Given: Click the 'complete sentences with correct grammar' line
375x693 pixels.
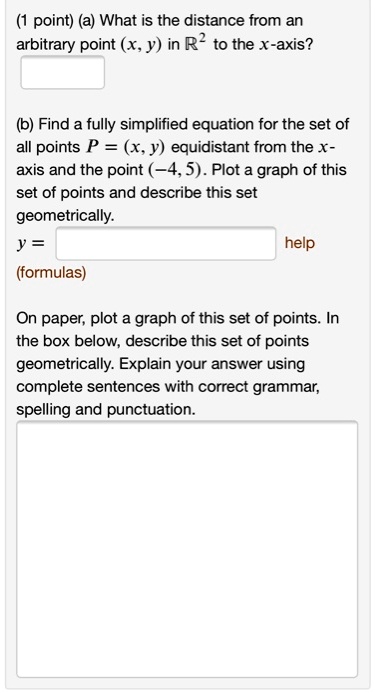Looking at the screenshot, I should coord(168,387).
